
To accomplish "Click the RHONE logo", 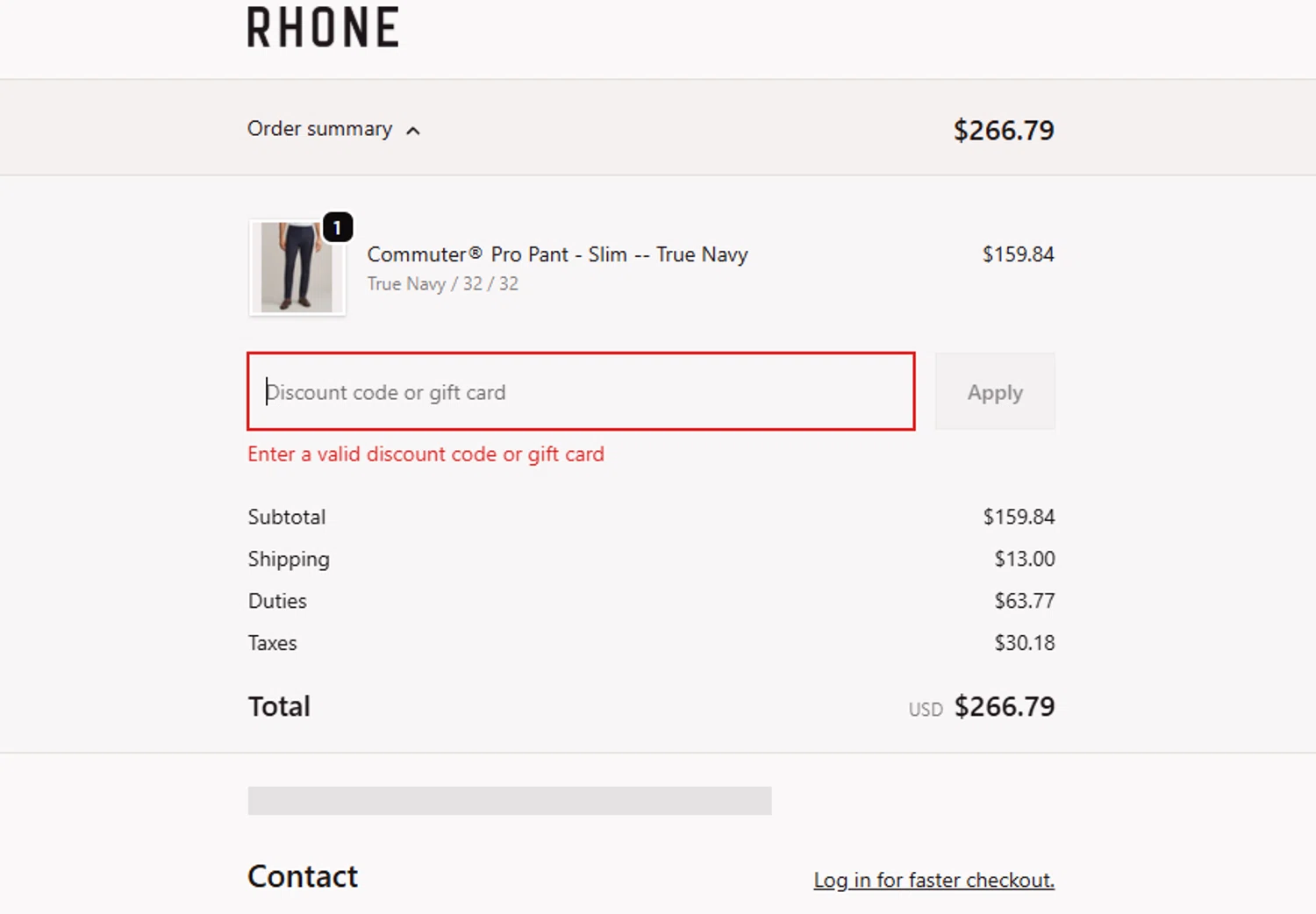I will [323, 27].
